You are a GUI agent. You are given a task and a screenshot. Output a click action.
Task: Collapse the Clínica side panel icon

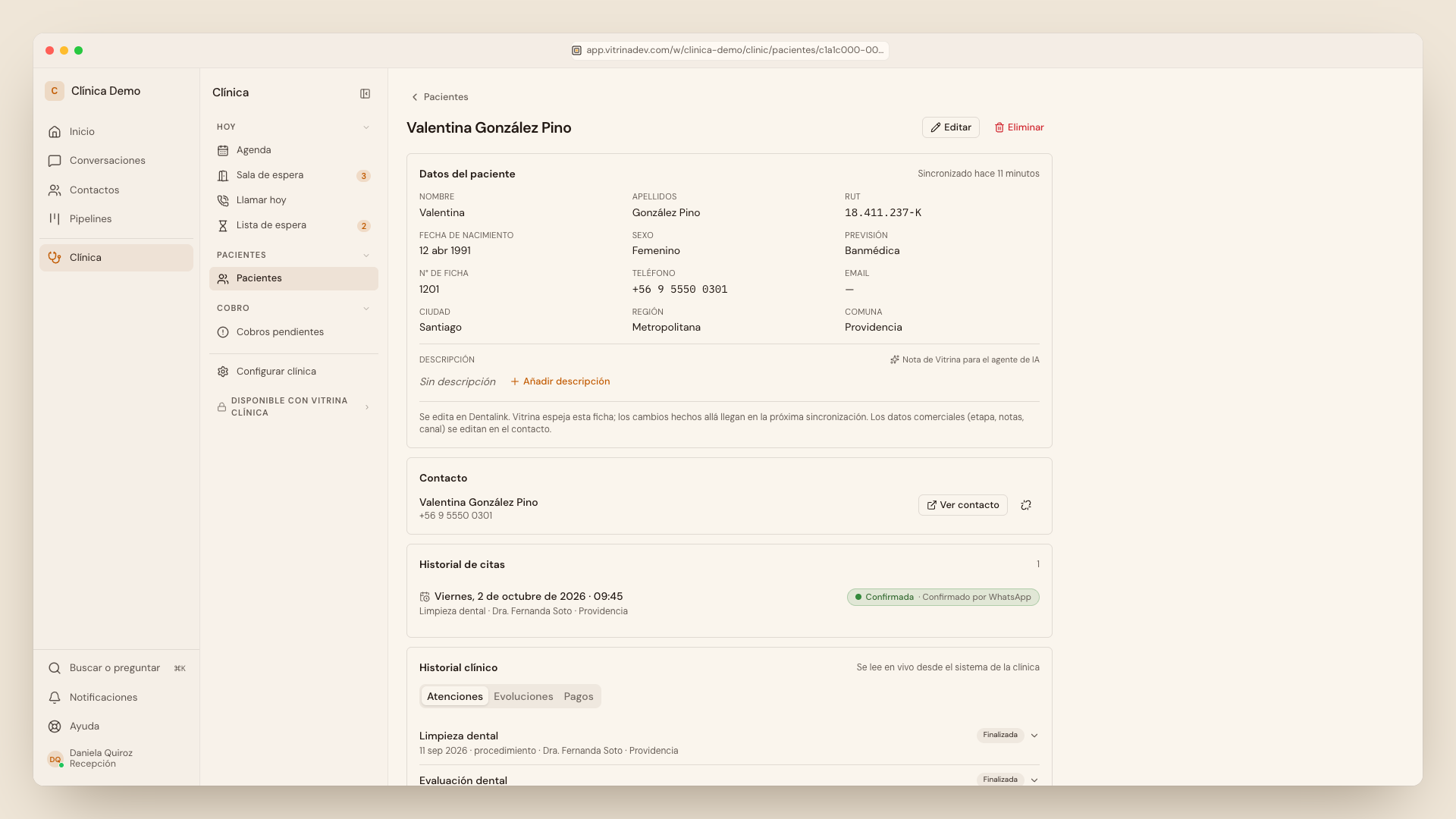(x=365, y=93)
